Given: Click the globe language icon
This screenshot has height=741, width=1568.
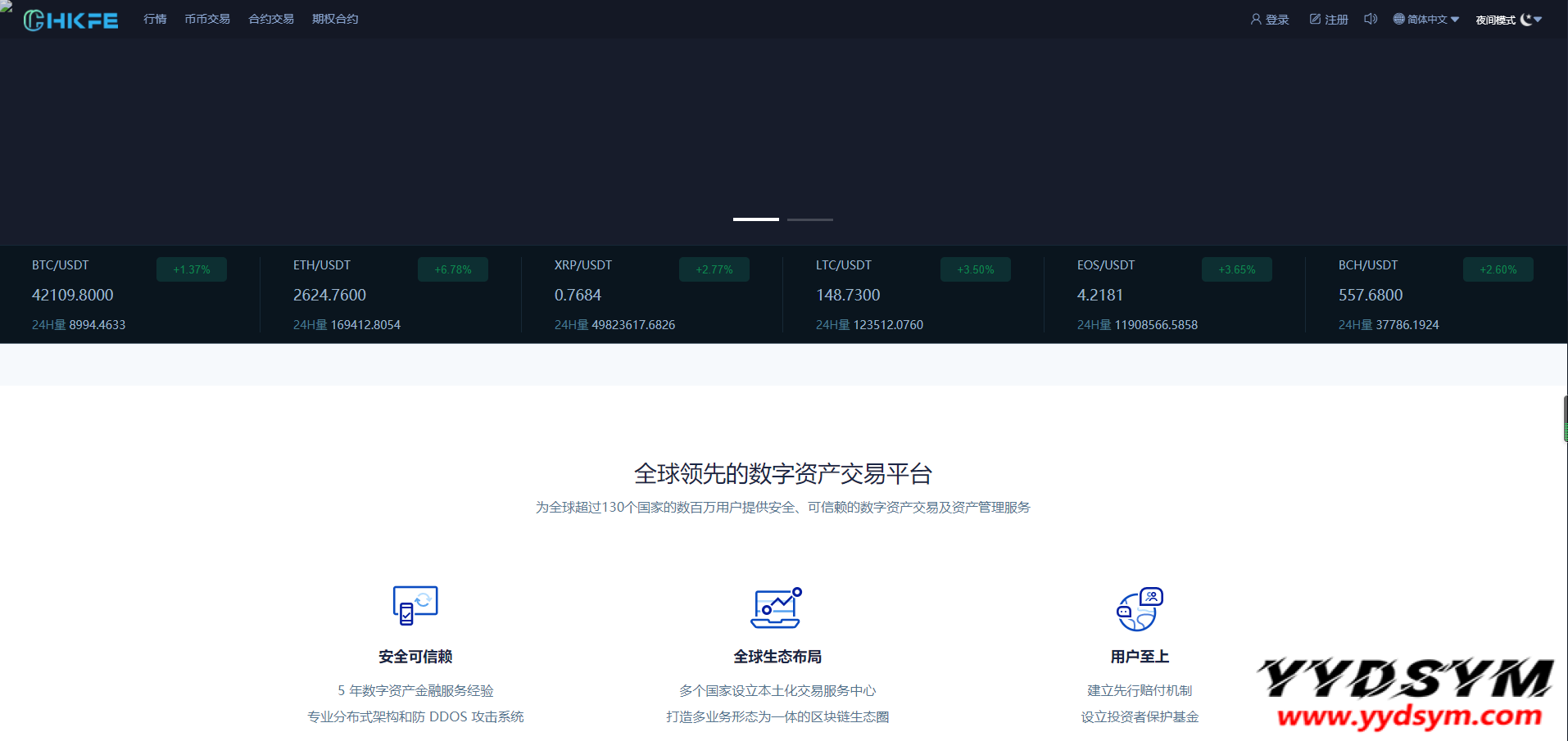Looking at the screenshot, I should (x=1399, y=19).
